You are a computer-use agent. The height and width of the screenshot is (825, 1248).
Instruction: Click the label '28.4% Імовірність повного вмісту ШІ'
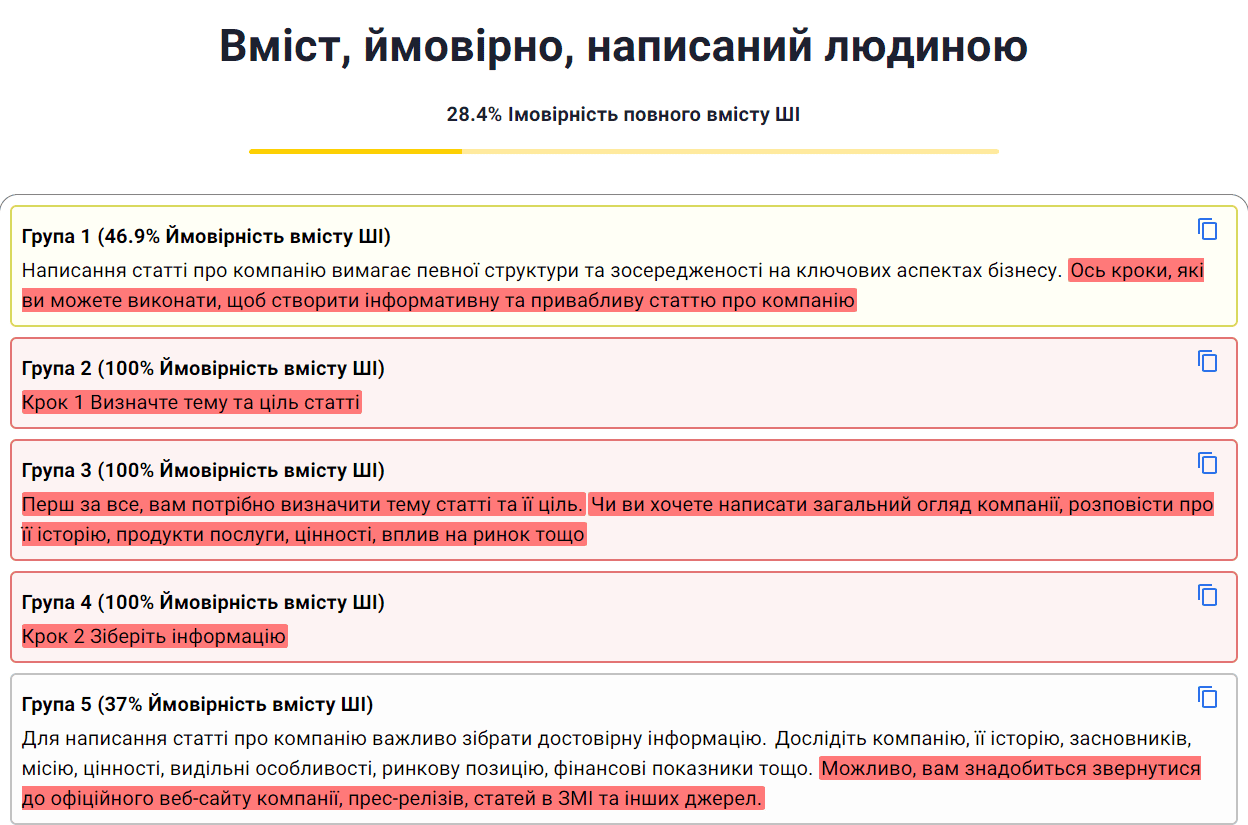pos(623,112)
